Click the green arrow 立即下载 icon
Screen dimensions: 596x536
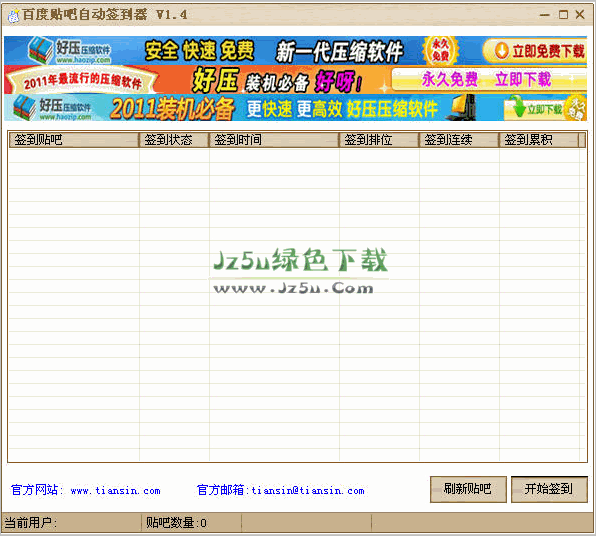517,106
